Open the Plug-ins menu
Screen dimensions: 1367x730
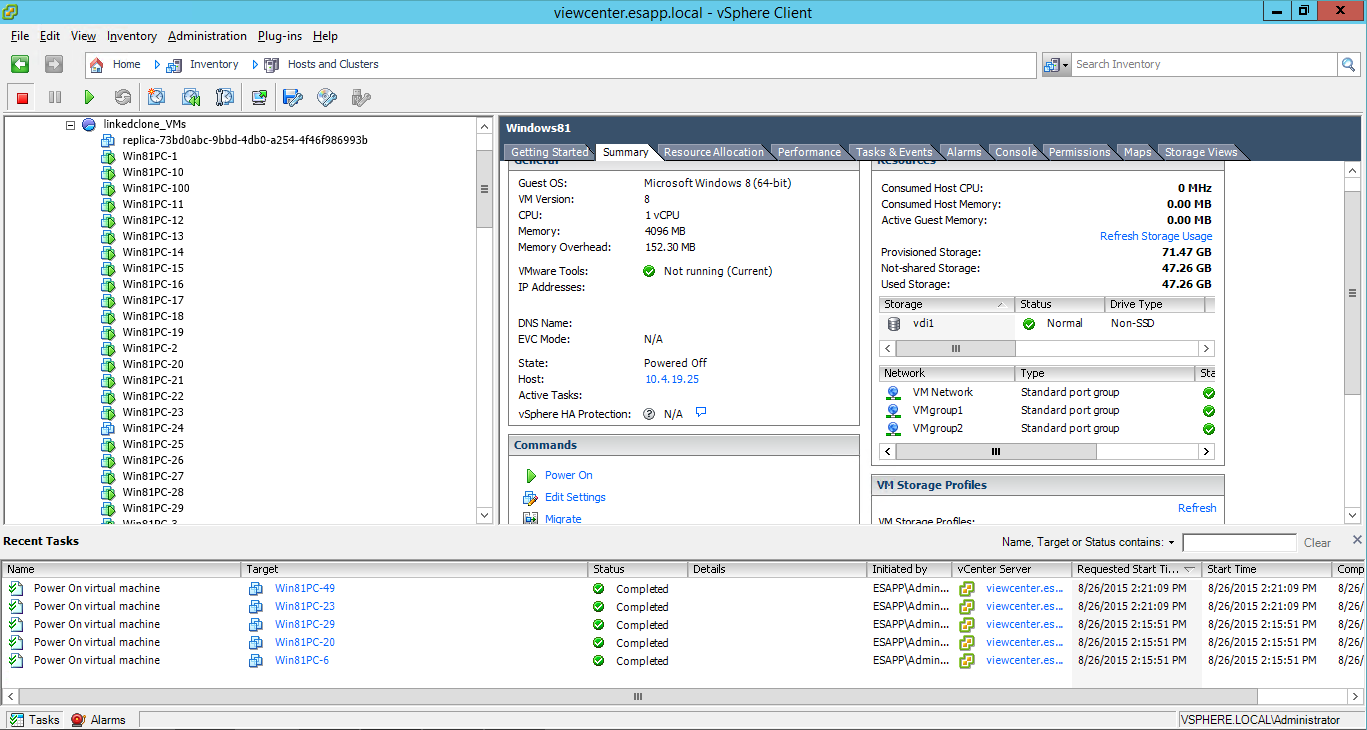tap(280, 36)
